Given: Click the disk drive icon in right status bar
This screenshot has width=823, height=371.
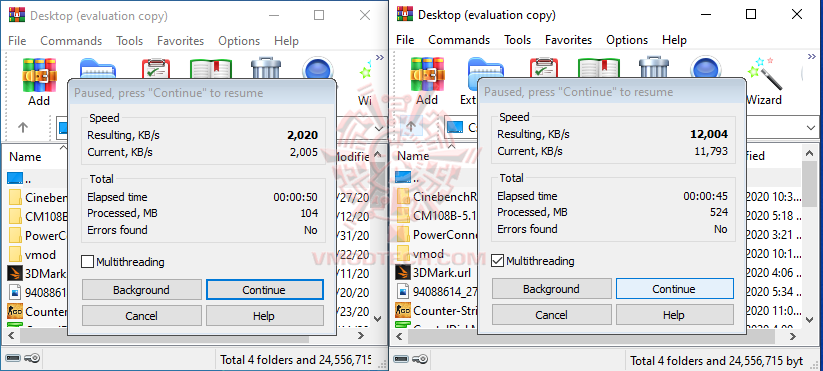Looking at the screenshot, I should 402,359.
